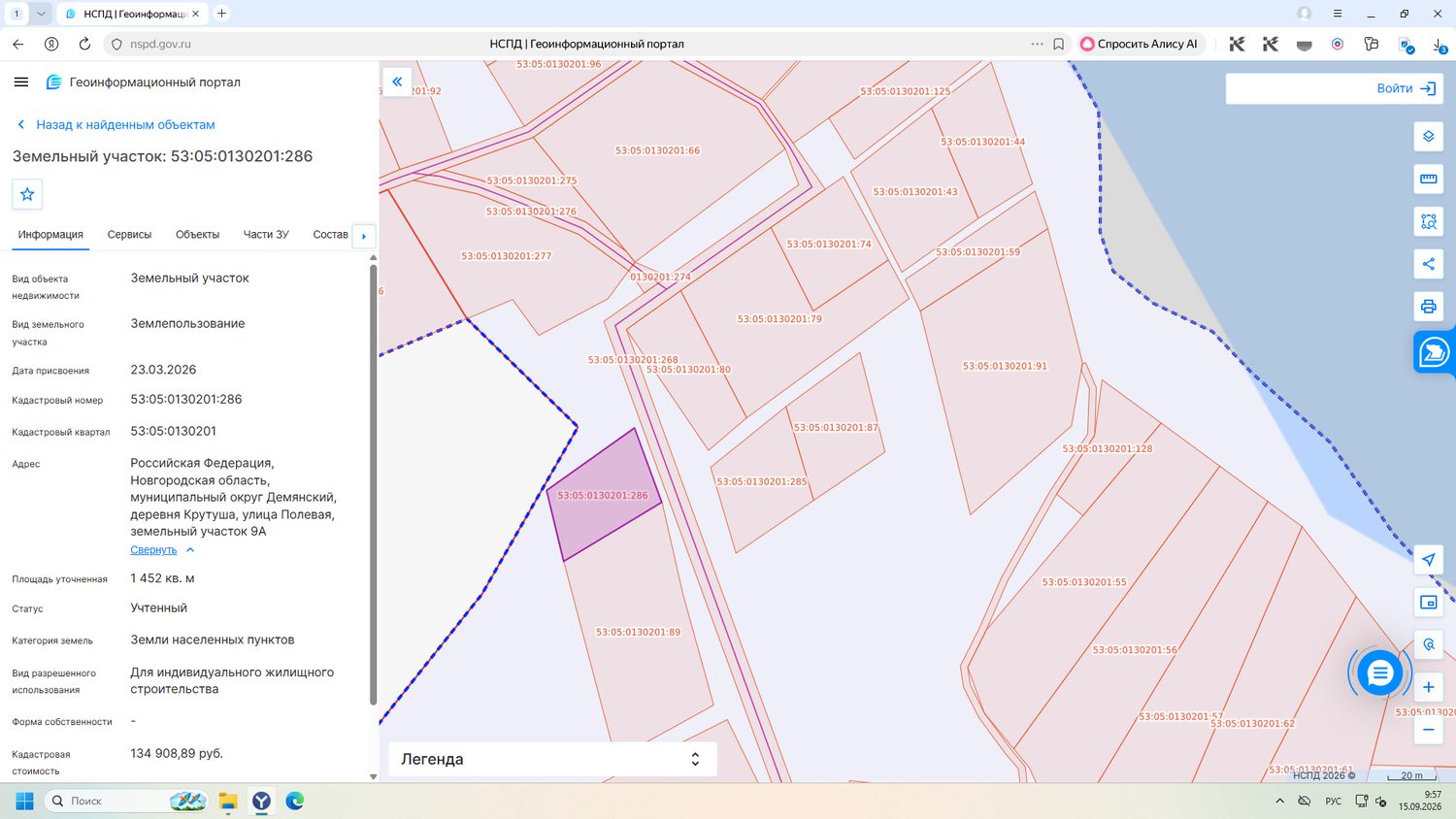This screenshot has height=819, width=1456.
Task: Expand the Легенда panel
Action: click(x=553, y=759)
